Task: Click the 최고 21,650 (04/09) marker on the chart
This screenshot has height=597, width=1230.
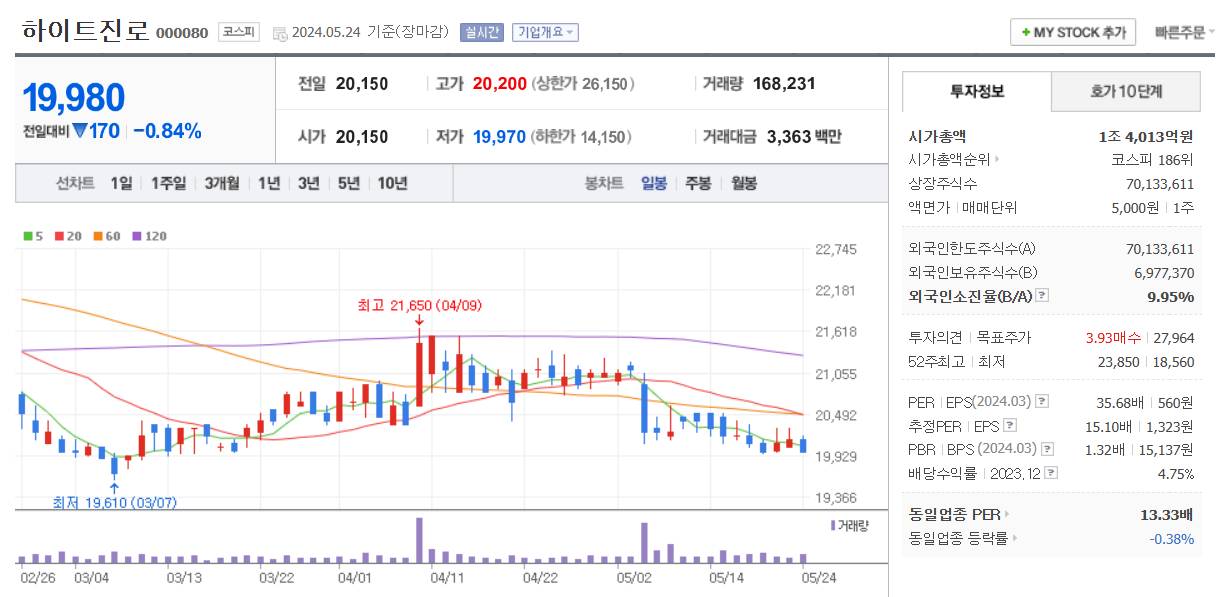Action: click(x=418, y=307)
